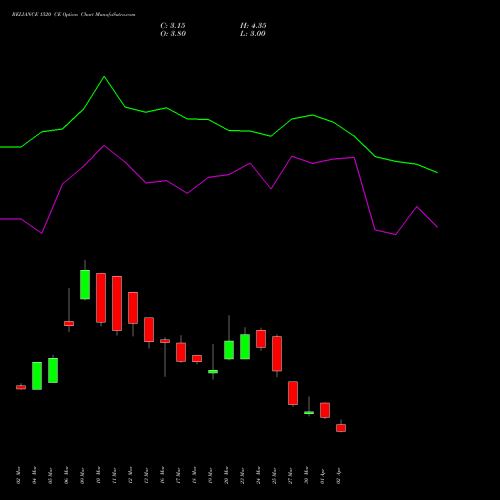Click the 25 Mar date label
Image resolution: width=500 pixels, height=500 pixels.
274,475
